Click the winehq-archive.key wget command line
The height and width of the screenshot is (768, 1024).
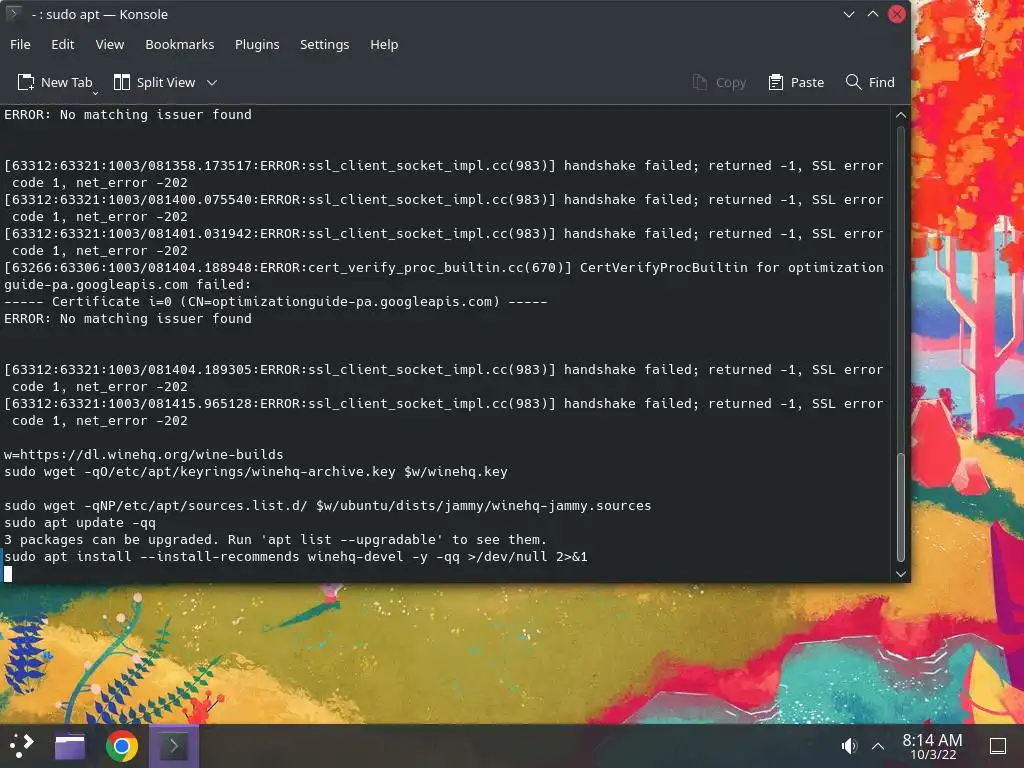tap(255, 472)
